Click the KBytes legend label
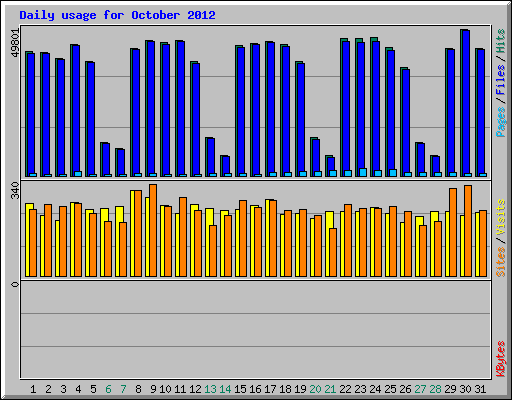The width and height of the screenshot is (512, 400). pyautogui.click(x=501, y=359)
